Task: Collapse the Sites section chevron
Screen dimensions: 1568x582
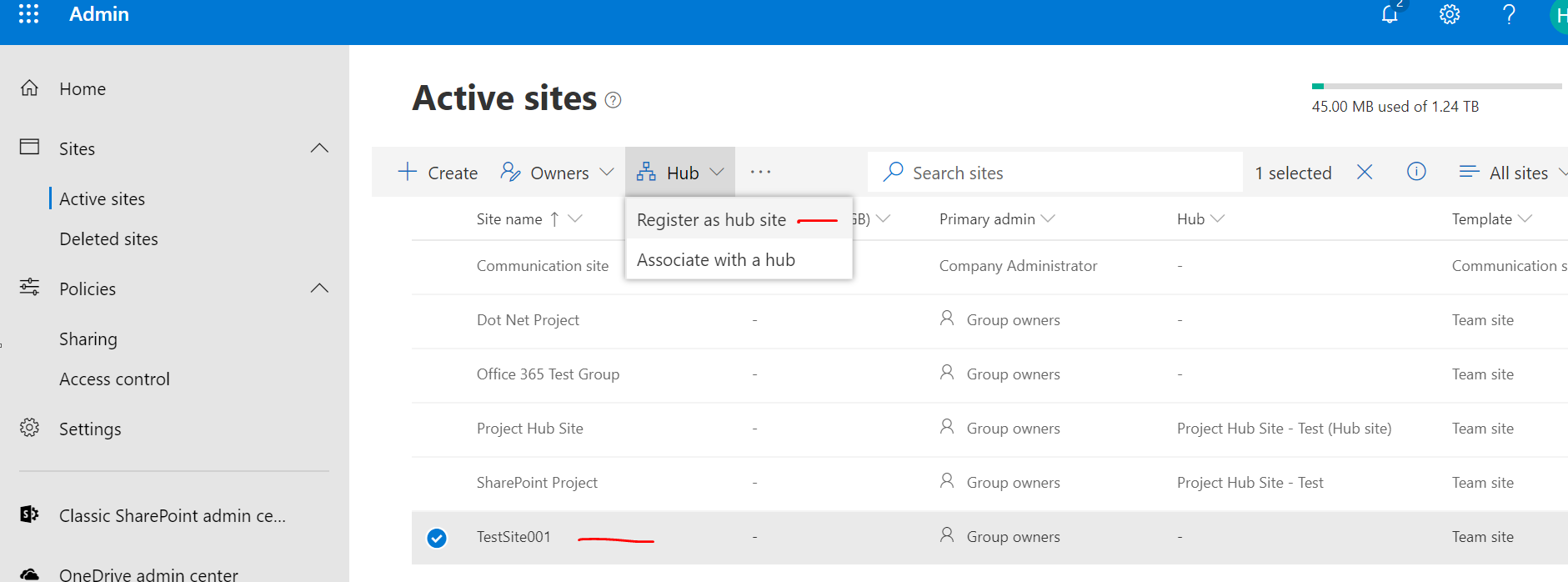Action: [x=319, y=148]
